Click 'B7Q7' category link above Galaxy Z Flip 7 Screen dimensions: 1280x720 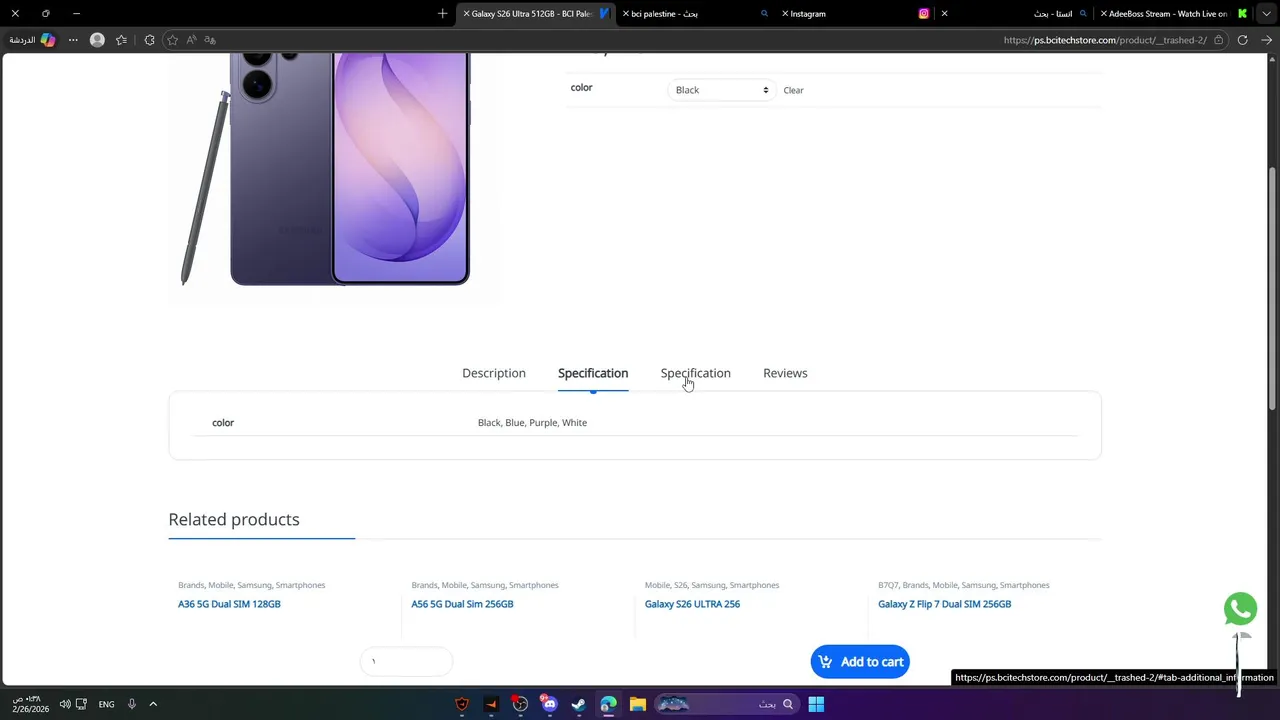[x=888, y=585]
